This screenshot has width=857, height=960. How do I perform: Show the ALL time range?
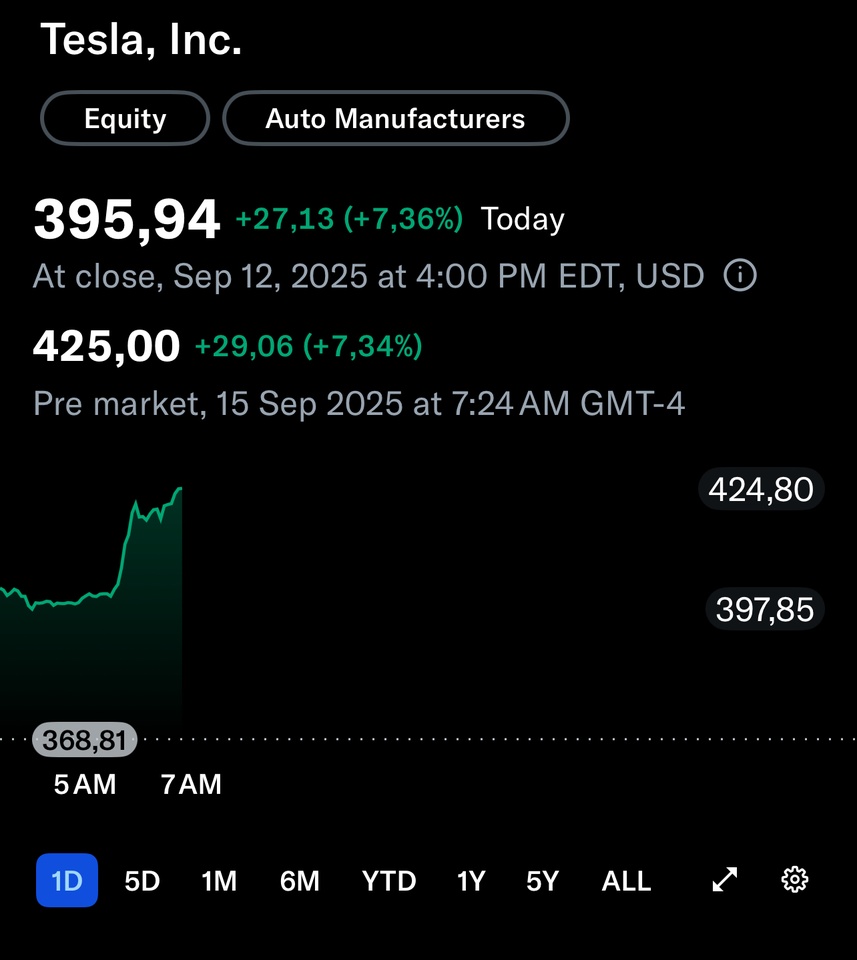coord(626,881)
